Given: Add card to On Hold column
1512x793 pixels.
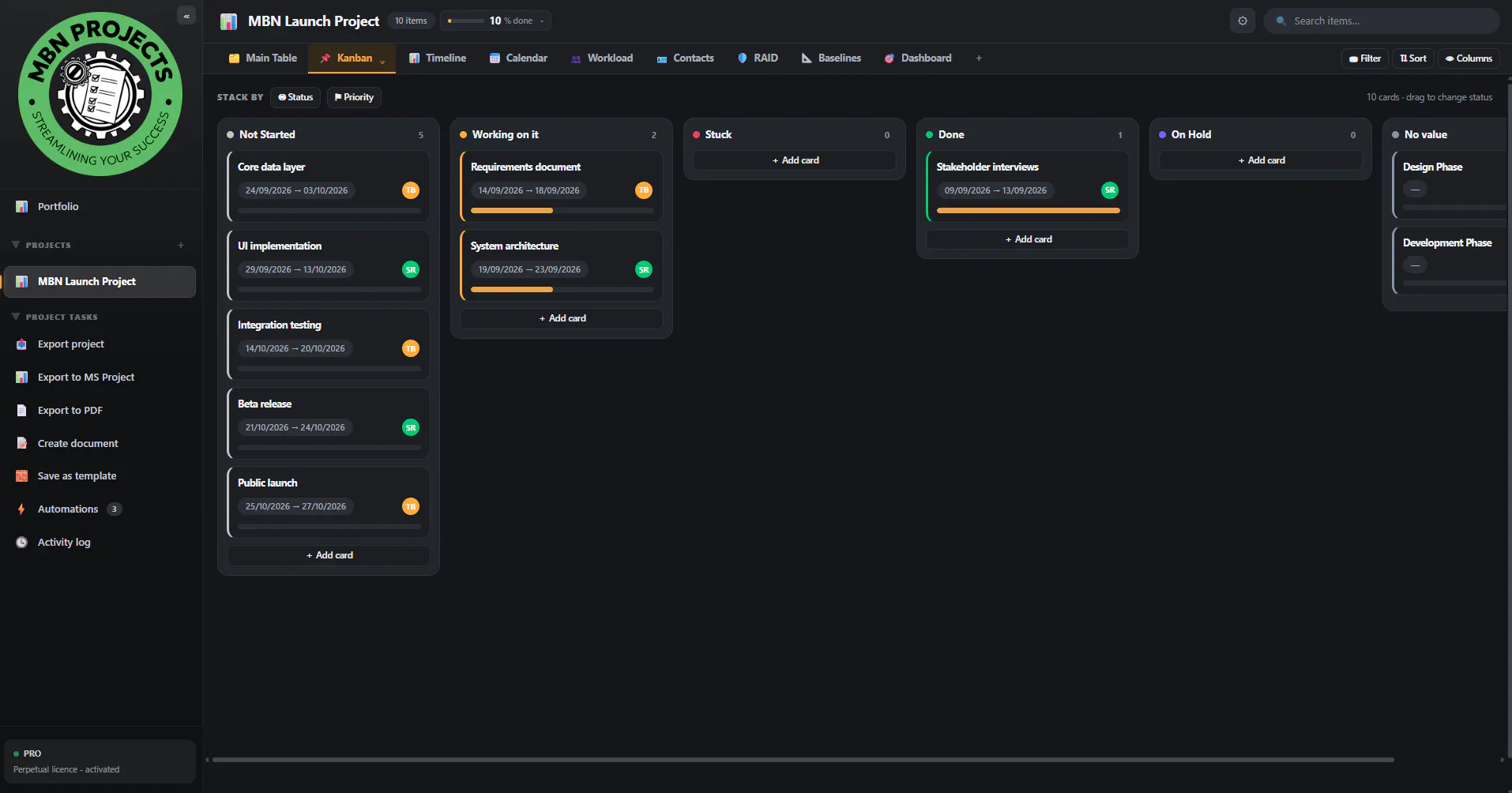Looking at the screenshot, I should (1261, 160).
